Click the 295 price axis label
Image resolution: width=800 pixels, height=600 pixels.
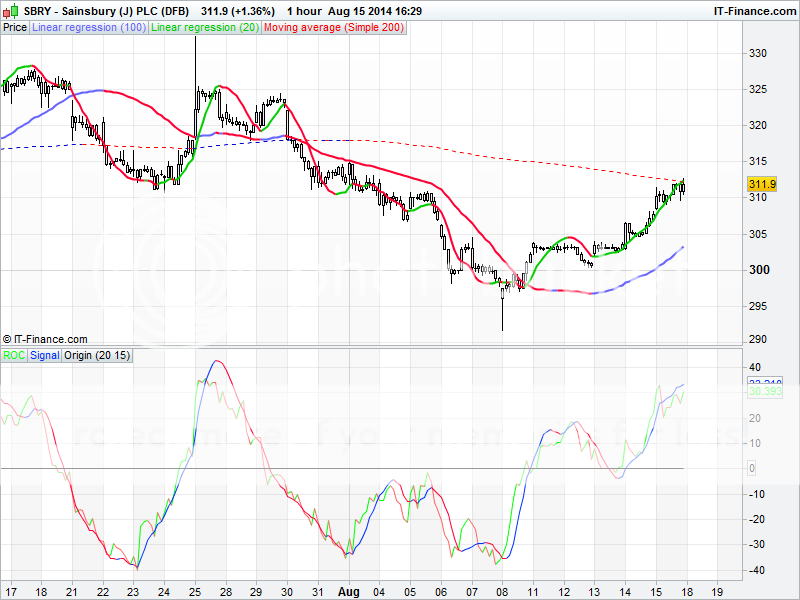(x=758, y=307)
